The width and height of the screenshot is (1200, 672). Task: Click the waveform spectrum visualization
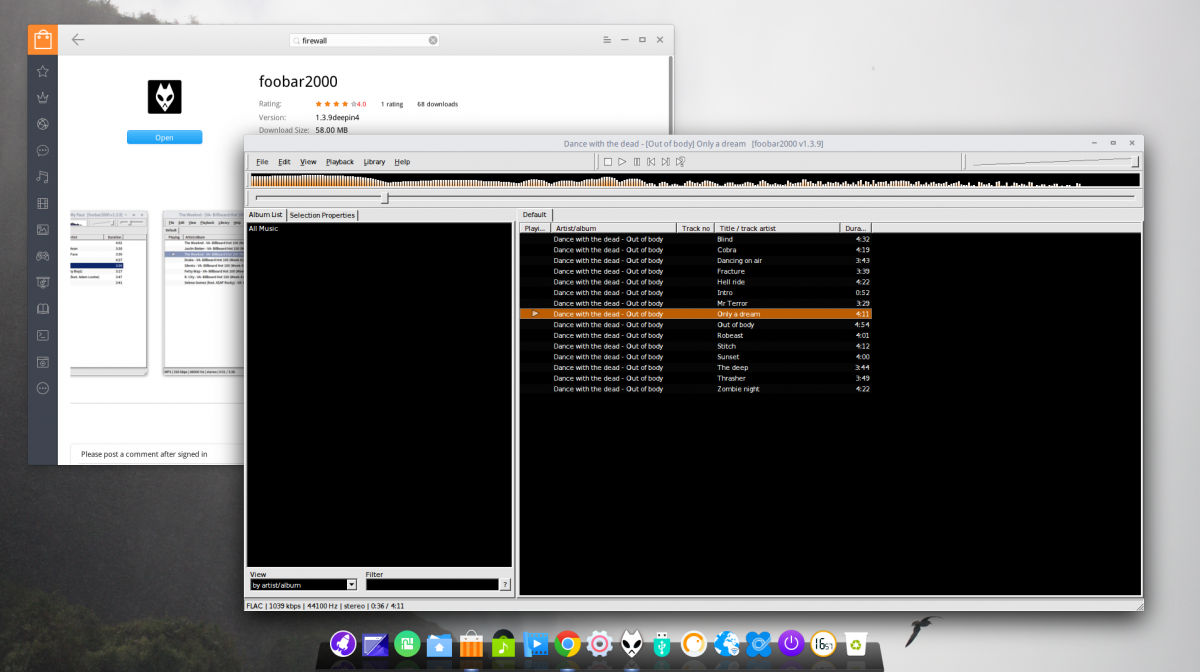(x=694, y=181)
